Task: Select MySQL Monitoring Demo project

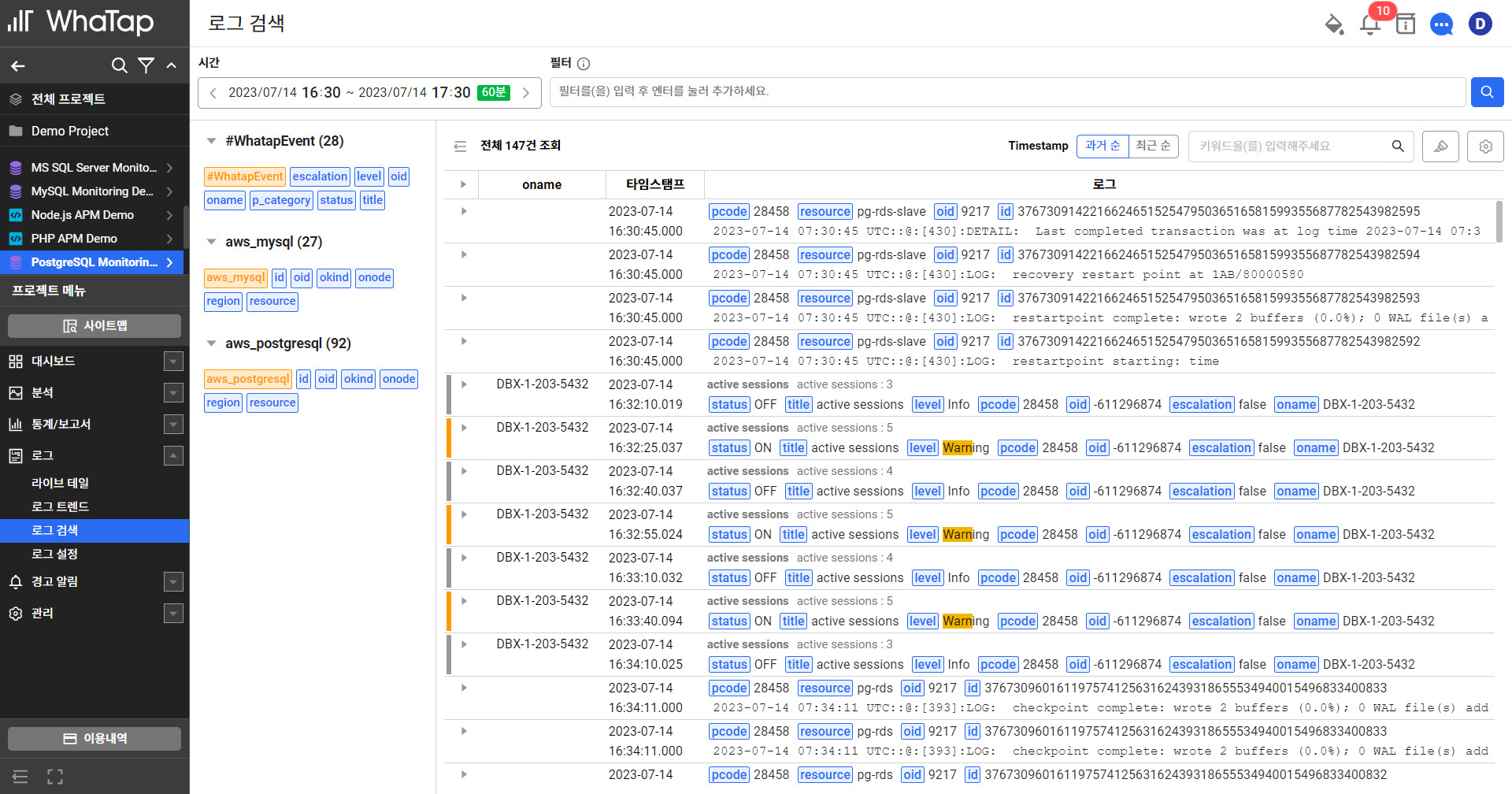Action: tap(91, 191)
